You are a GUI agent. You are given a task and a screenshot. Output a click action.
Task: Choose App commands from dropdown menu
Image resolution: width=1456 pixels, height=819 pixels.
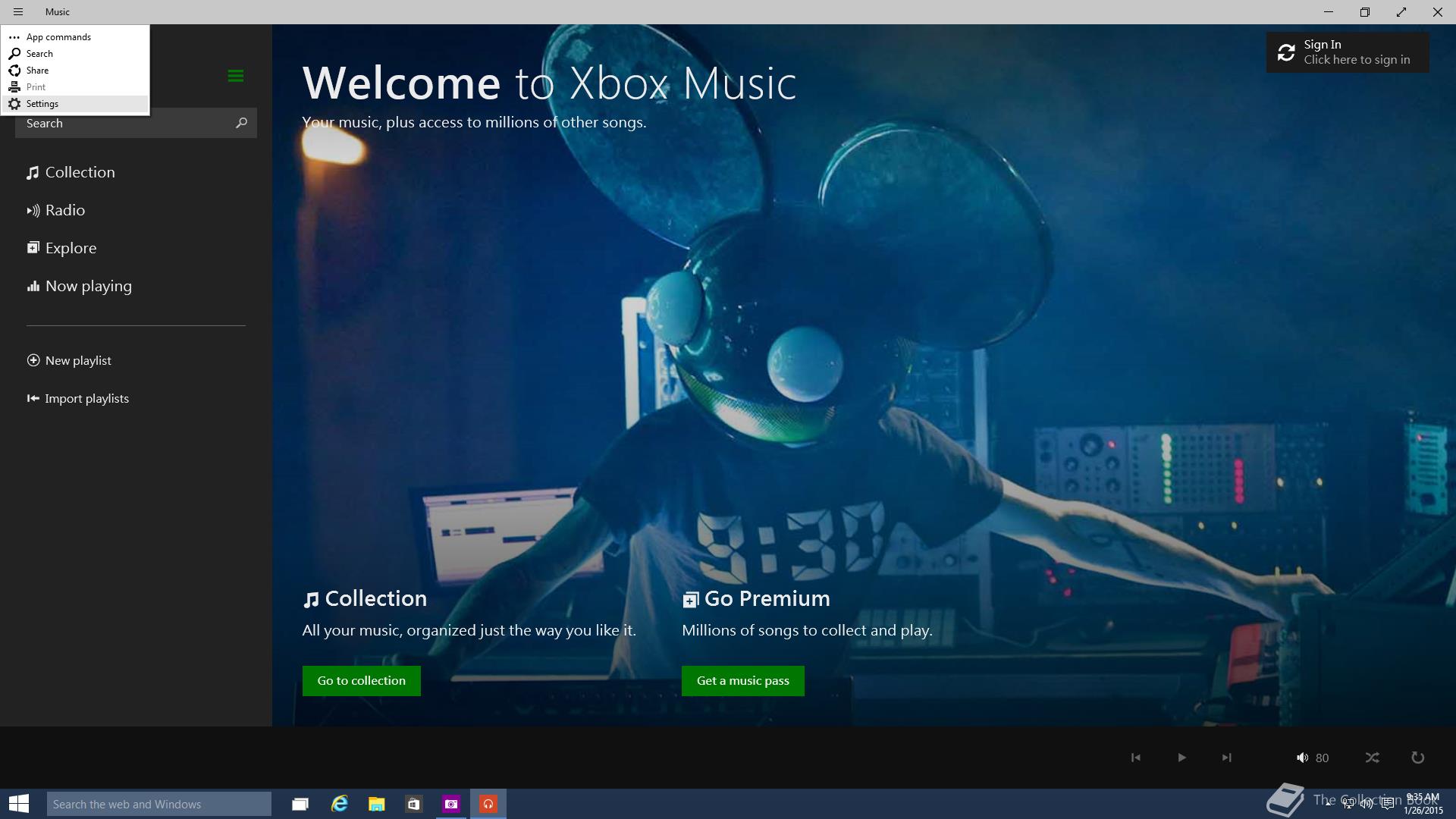[74, 36]
